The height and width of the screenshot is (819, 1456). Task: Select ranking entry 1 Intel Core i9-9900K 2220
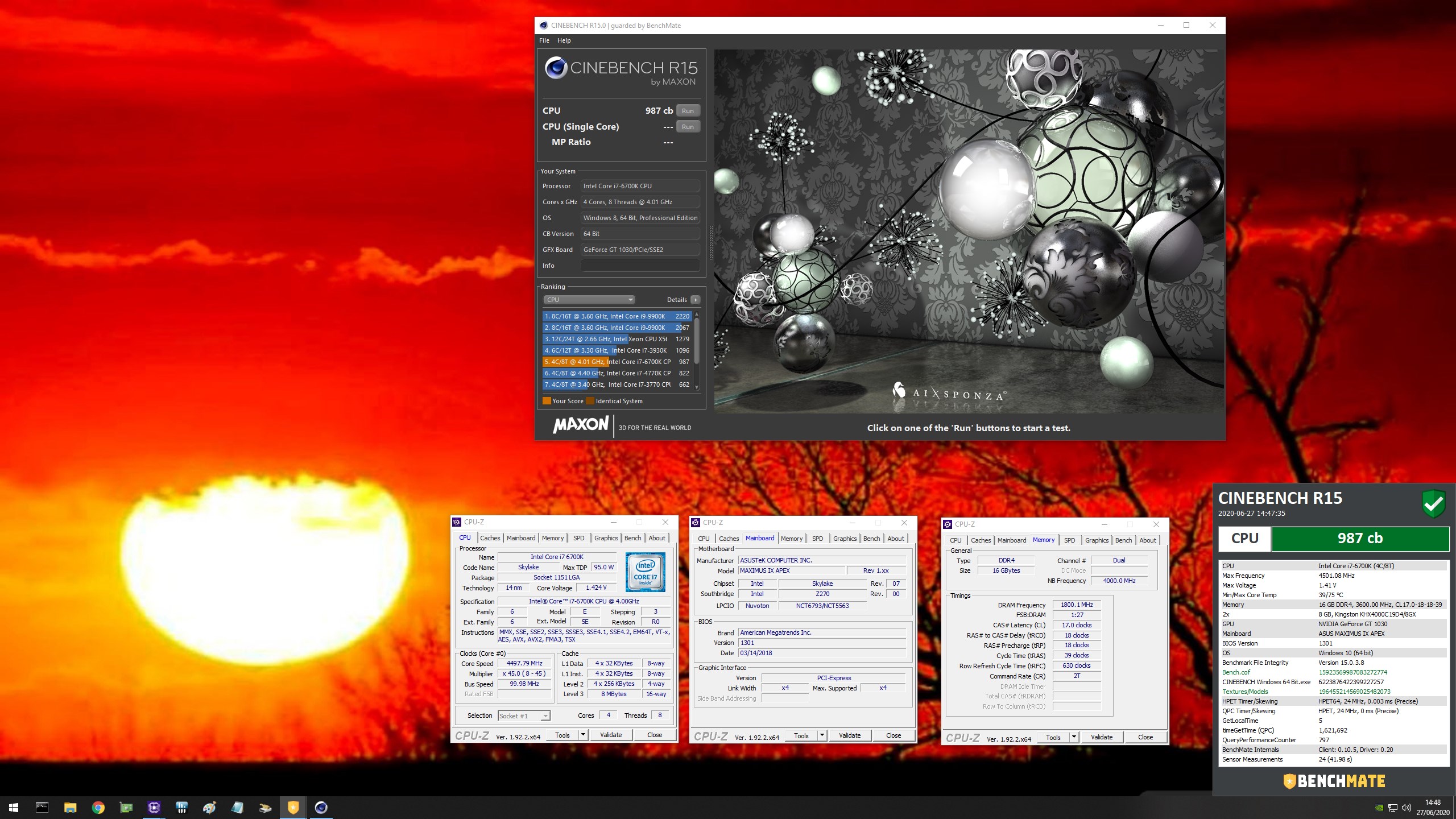617,316
